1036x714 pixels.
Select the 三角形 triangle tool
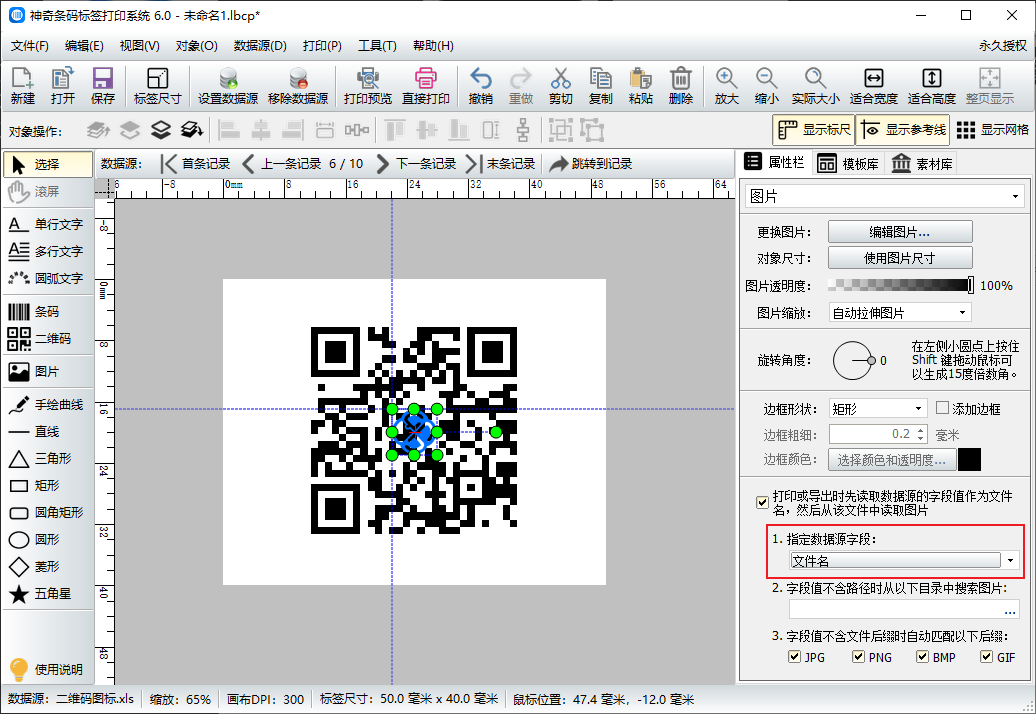tap(47, 459)
